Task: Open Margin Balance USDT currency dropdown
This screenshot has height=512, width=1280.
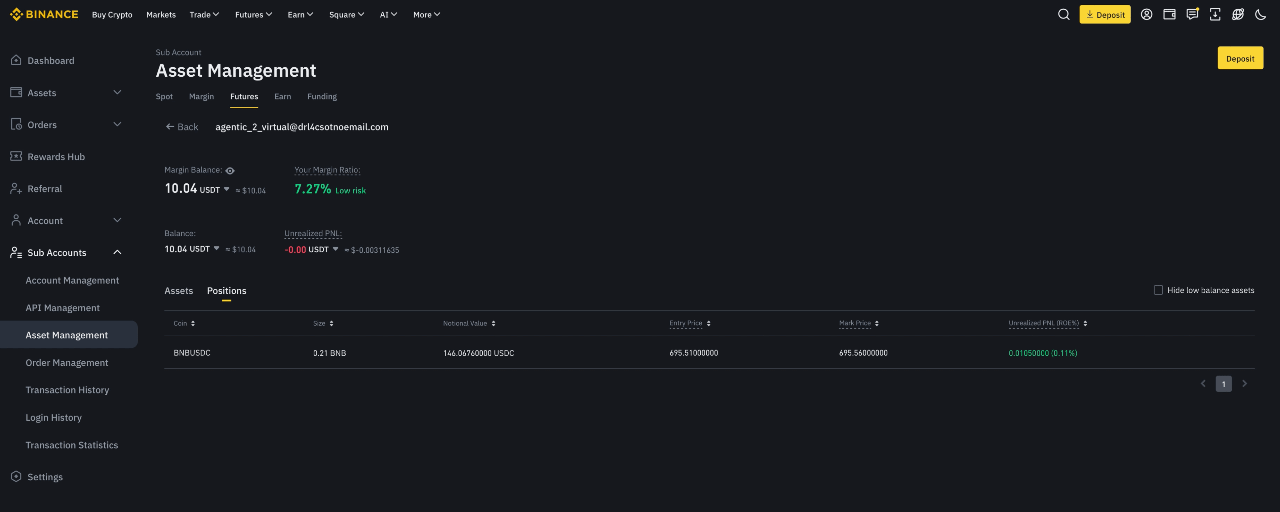Action: (227, 189)
